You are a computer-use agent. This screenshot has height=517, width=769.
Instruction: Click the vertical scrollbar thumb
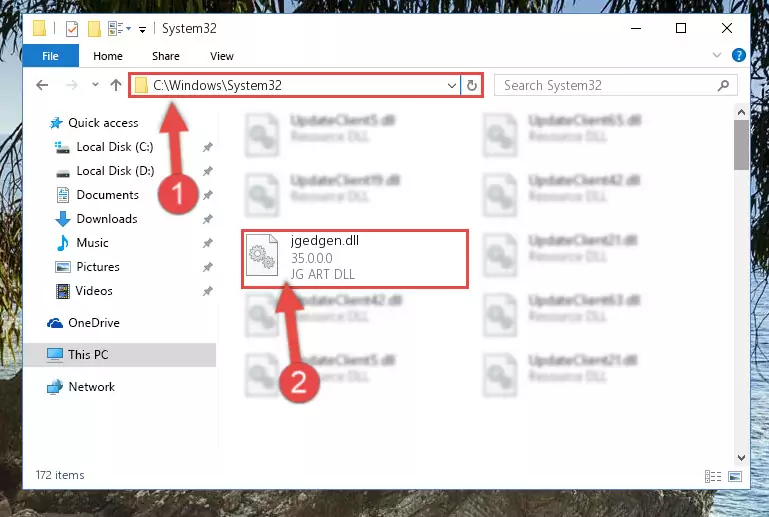point(741,145)
